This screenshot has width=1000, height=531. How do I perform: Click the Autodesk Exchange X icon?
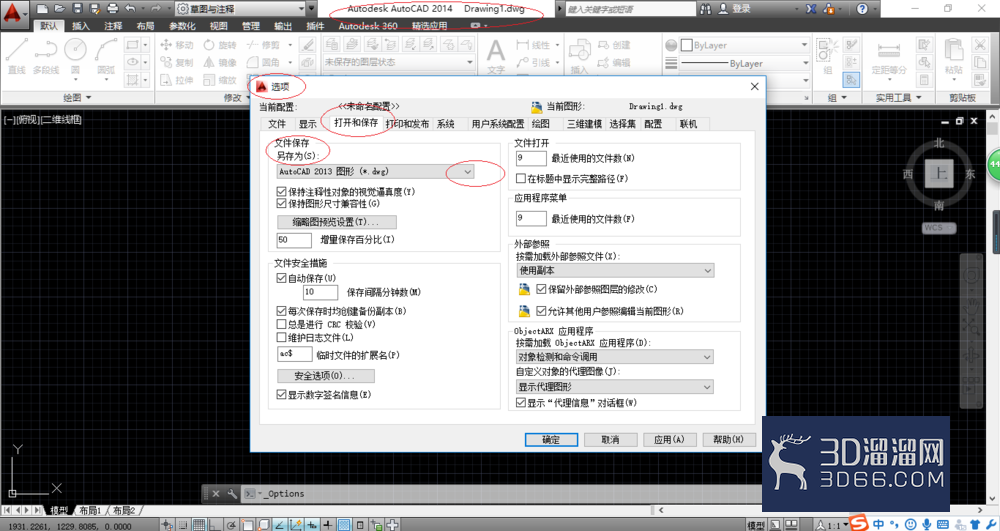[811, 9]
